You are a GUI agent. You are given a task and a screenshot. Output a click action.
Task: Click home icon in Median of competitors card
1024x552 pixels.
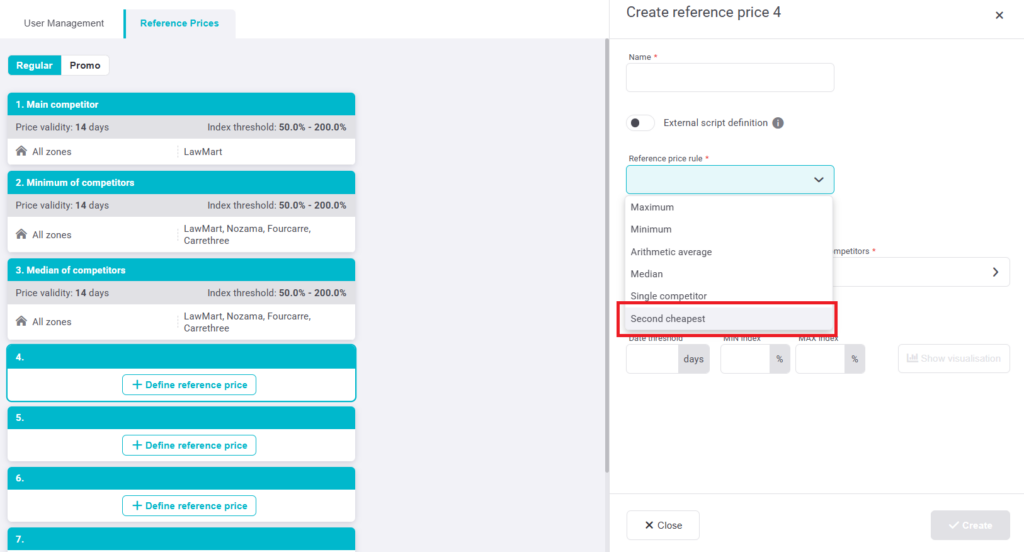[21, 321]
